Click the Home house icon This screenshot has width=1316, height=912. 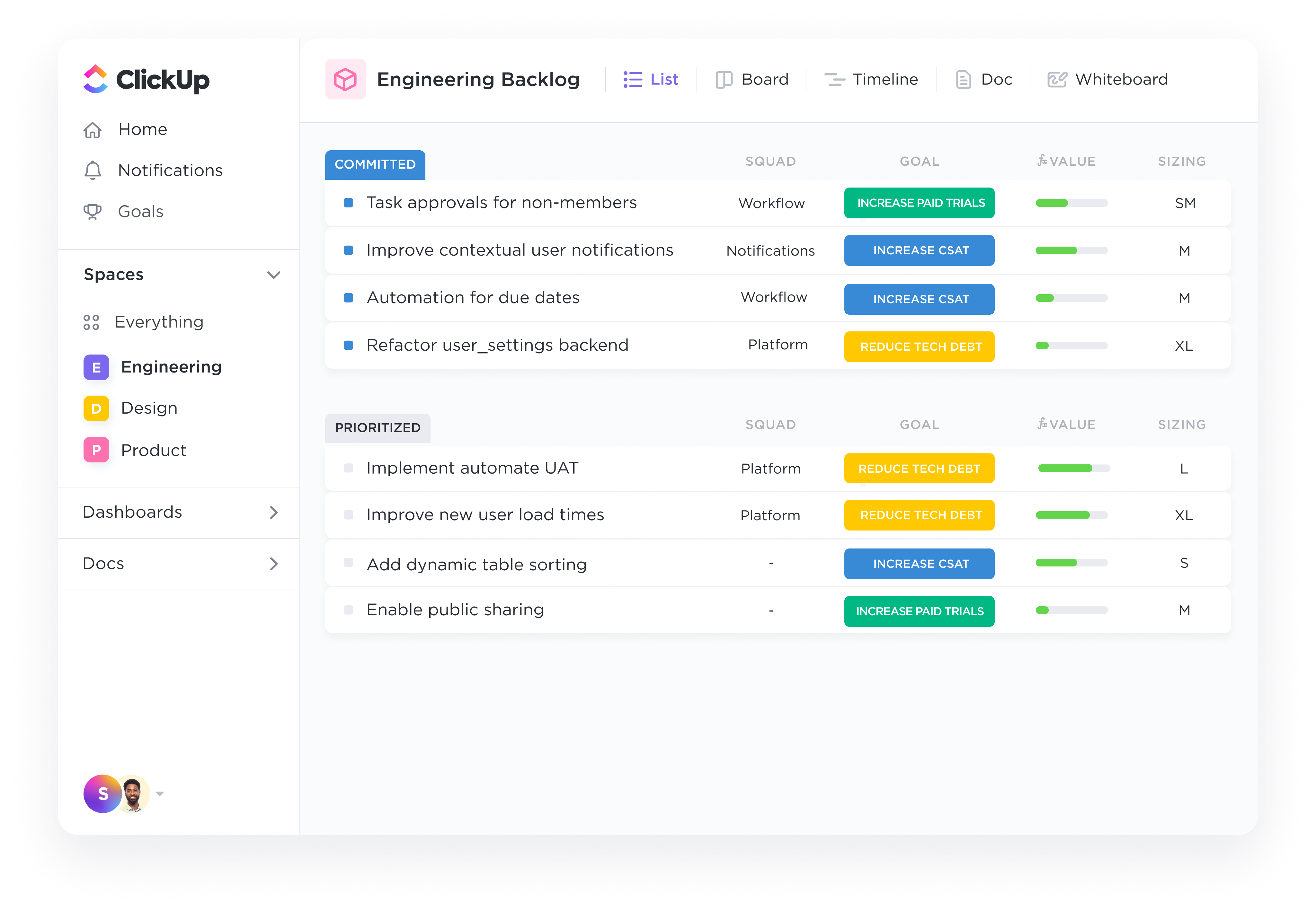click(93, 130)
